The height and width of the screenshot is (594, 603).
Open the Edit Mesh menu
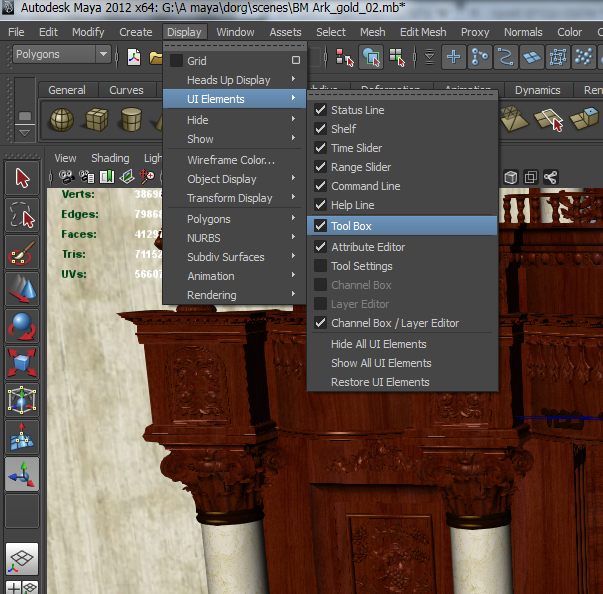pyautogui.click(x=422, y=32)
